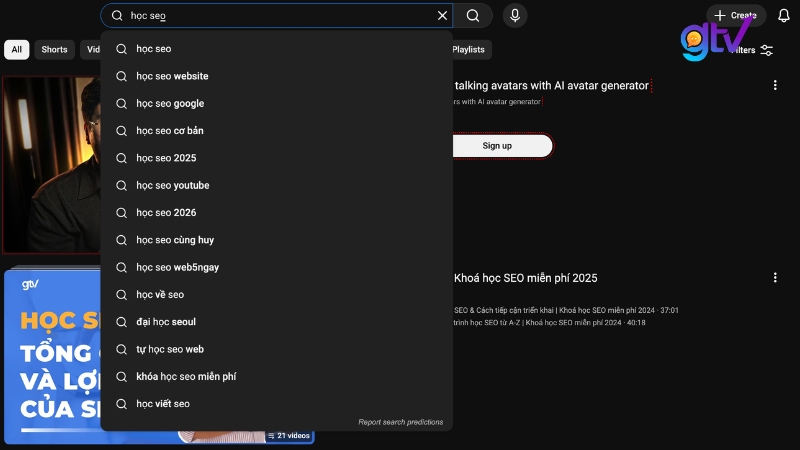Screen dimensions: 800x450
Task: Switch to the All filter chip
Action: [16, 50]
